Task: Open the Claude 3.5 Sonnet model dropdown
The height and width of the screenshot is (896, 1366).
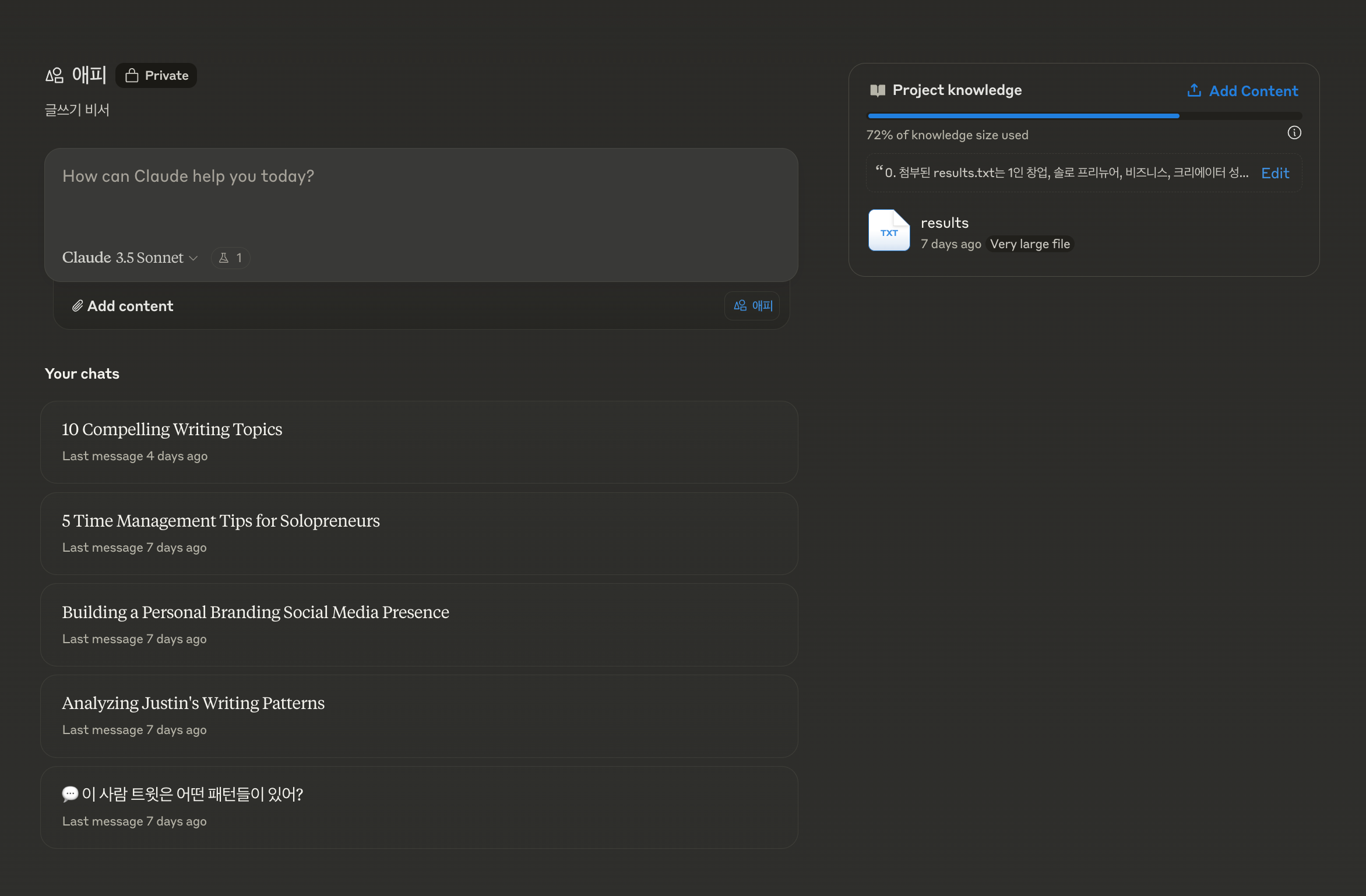Action: tap(123, 258)
